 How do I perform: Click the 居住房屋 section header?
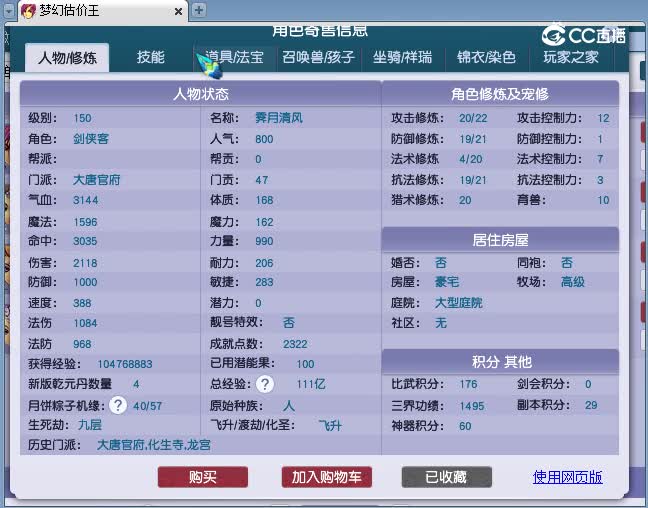[500, 240]
